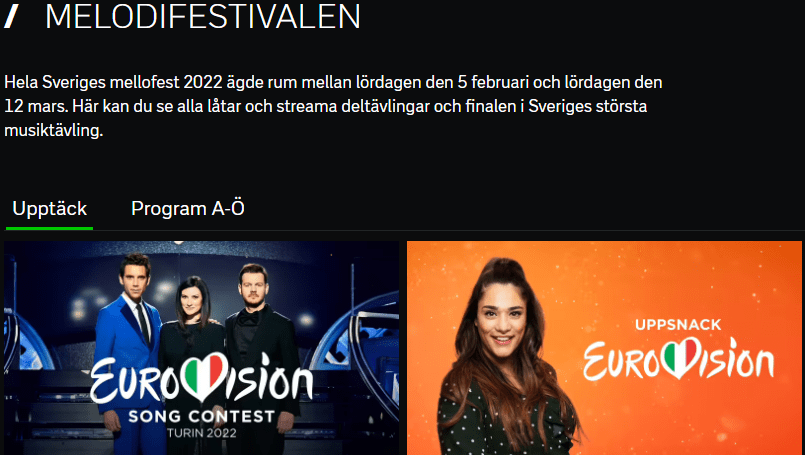
Task: Open the Uppsnack Eurovision orange thumbnail
Action: [604, 348]
